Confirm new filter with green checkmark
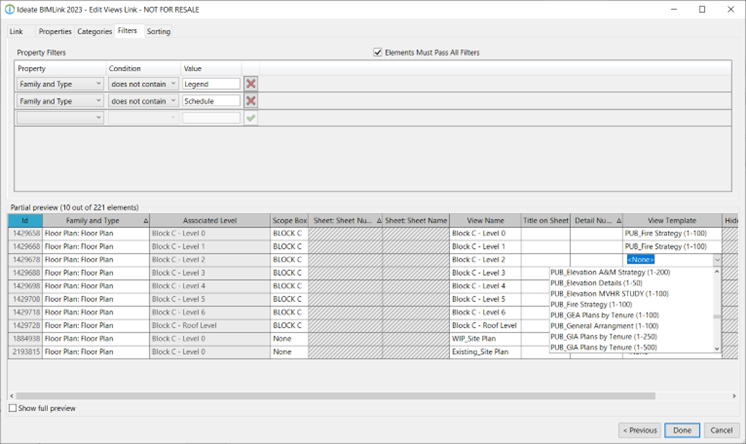 pos(251,118)
